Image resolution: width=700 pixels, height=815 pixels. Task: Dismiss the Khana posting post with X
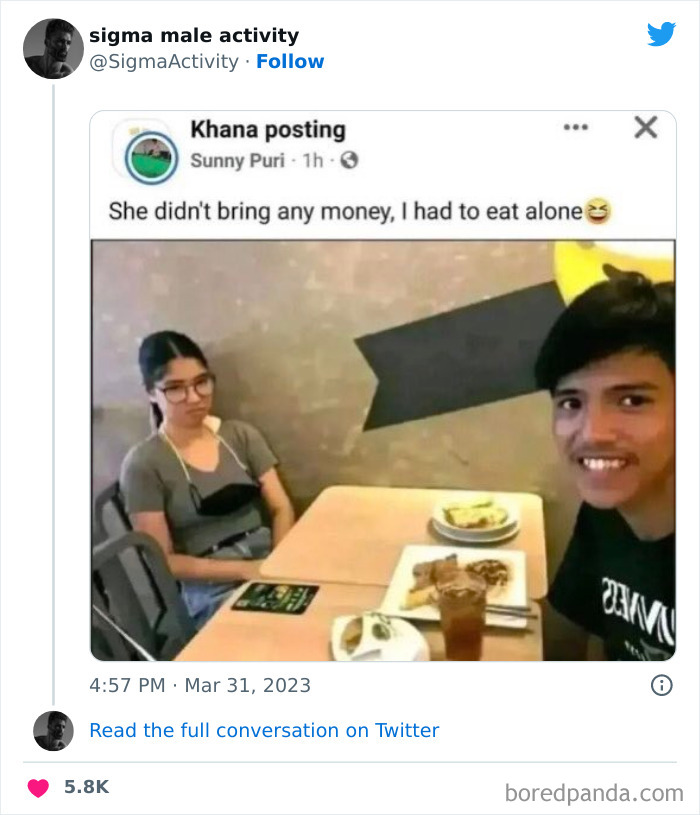click(646, 127)
